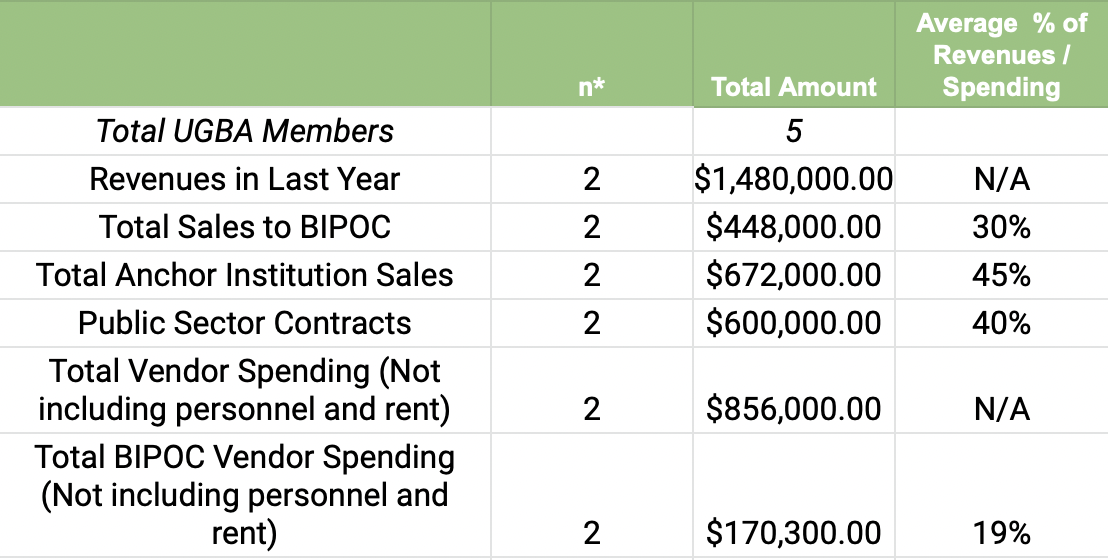Select the Total Amount header cell
The height and width of the screenshot is (560, 1108).
point(794,54)
